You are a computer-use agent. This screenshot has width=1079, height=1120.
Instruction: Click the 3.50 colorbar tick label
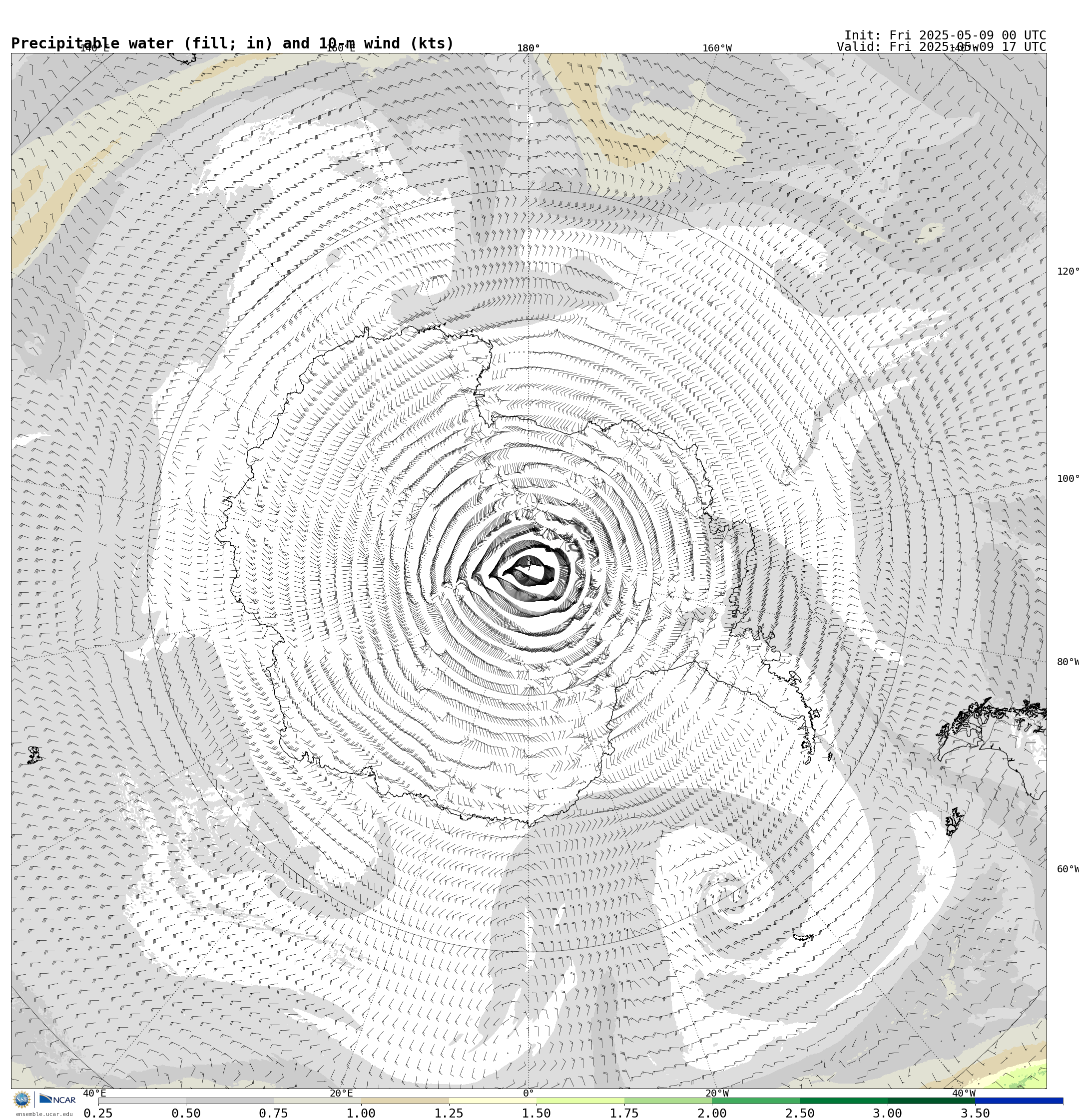[x=976, y=1113]
